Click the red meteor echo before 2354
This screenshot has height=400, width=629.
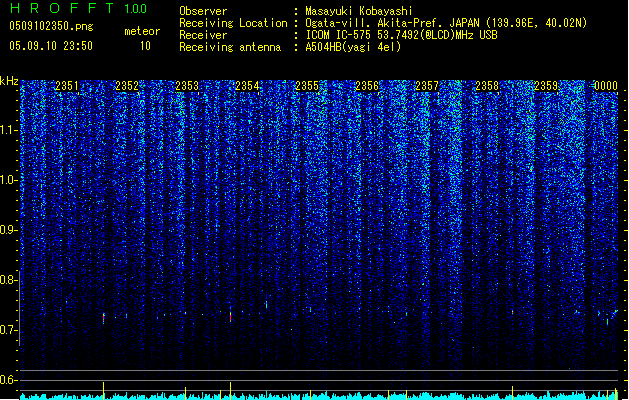230,316
